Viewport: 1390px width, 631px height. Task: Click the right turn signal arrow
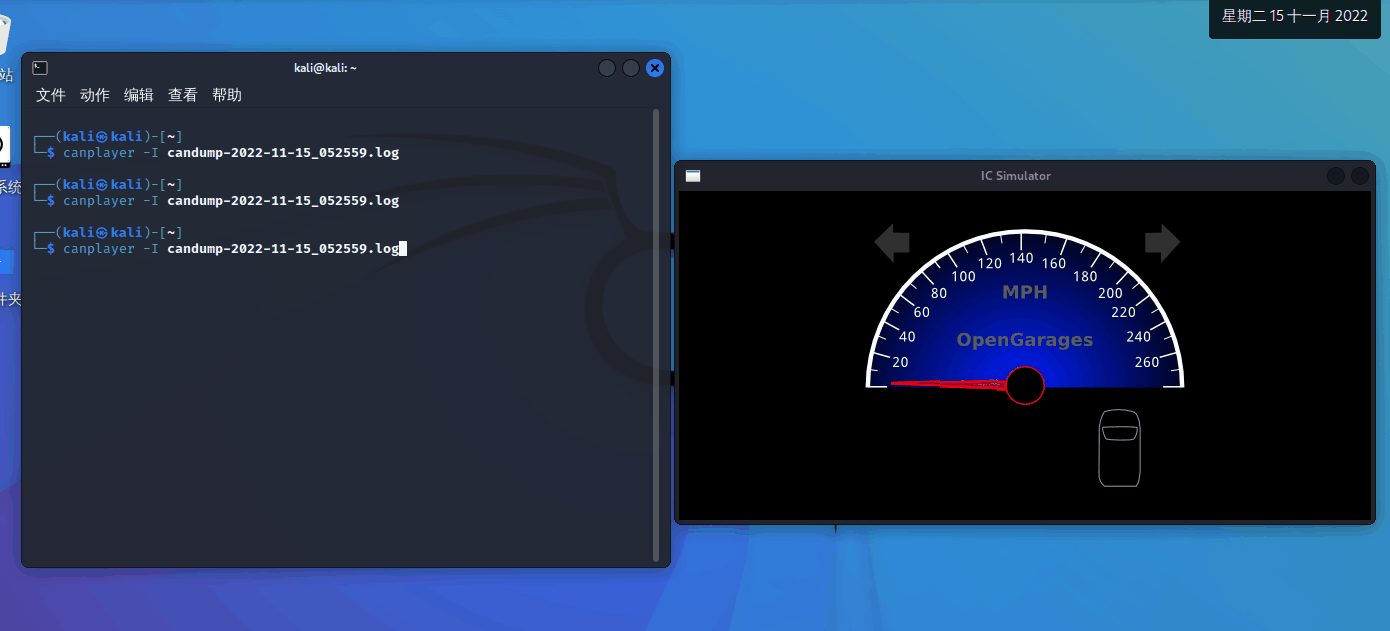[x=1162, y=243]
